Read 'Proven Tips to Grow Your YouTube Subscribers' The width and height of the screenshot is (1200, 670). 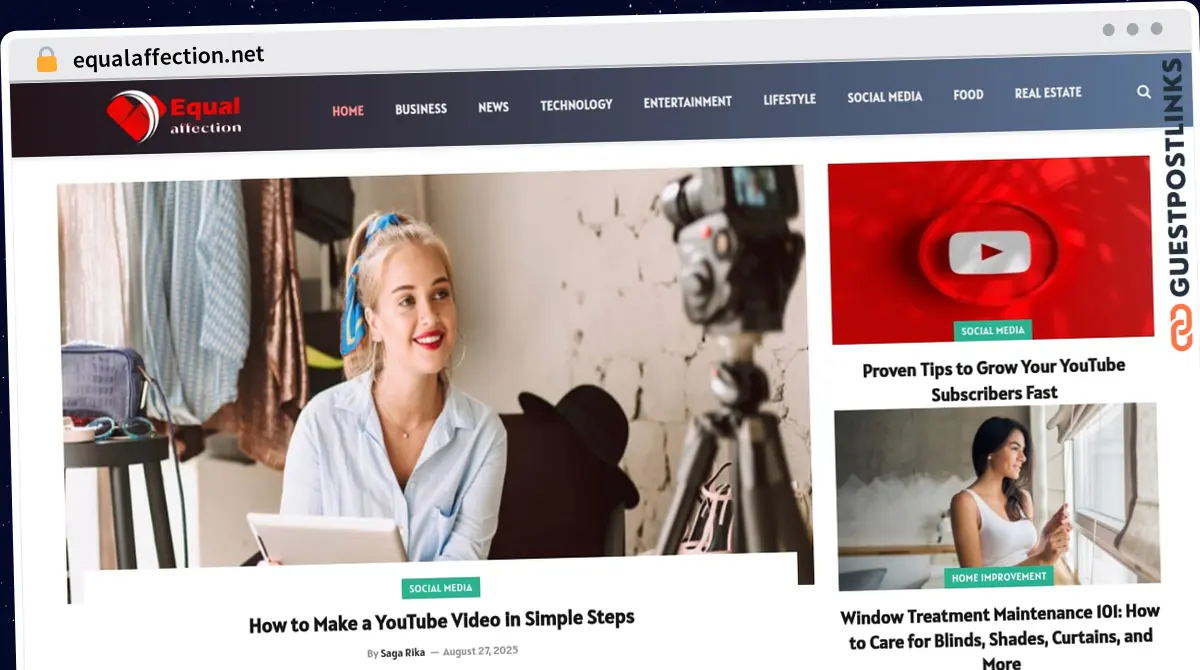[993, 380]
